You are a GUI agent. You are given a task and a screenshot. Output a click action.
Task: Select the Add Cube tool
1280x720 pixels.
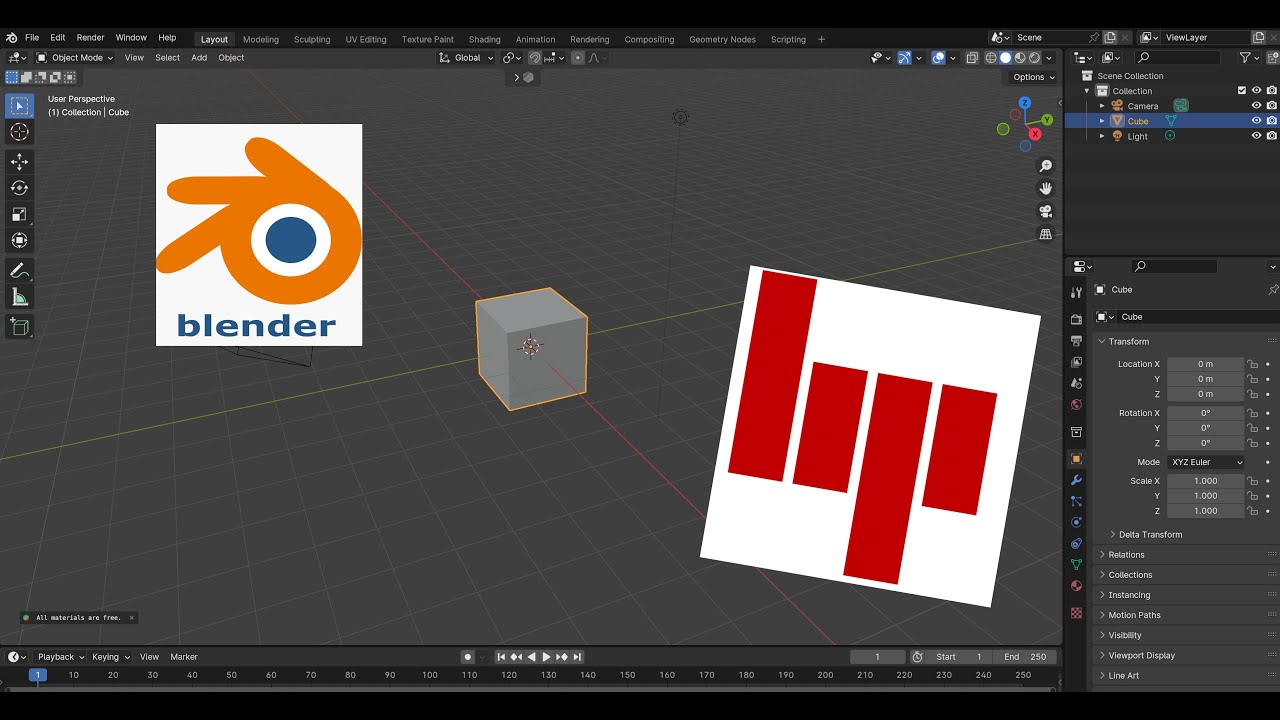[19, 327]
